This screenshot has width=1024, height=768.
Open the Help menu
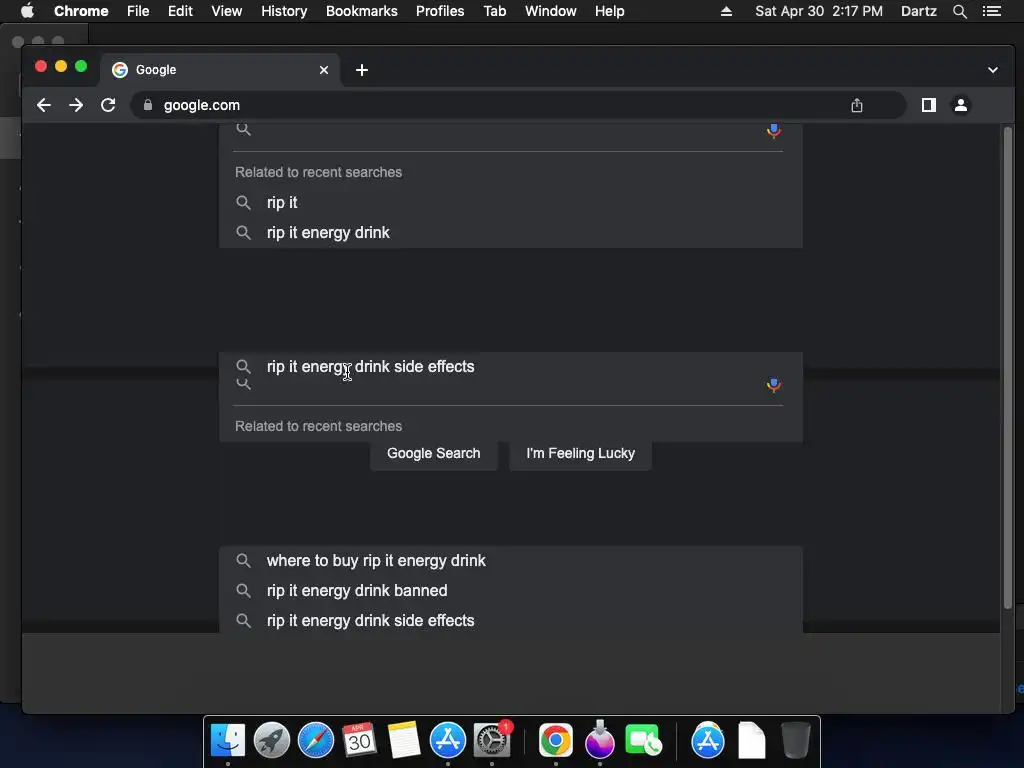tap(609, 11)
